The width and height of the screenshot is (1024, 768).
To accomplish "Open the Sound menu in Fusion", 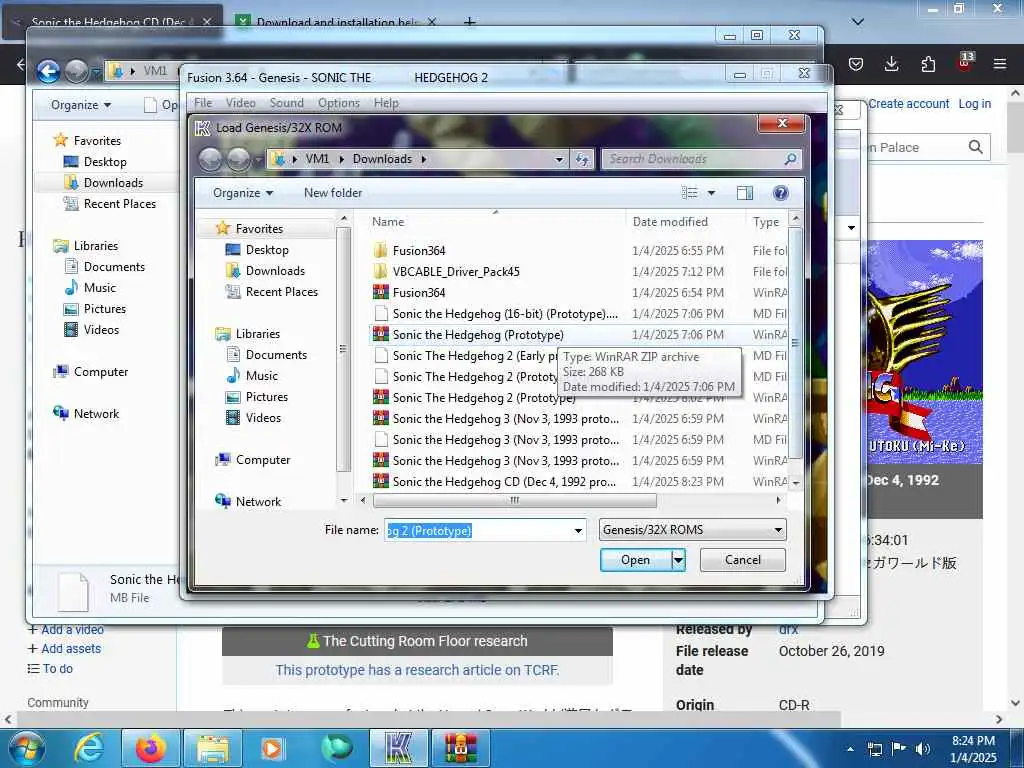I will click(x=287, y=103).
